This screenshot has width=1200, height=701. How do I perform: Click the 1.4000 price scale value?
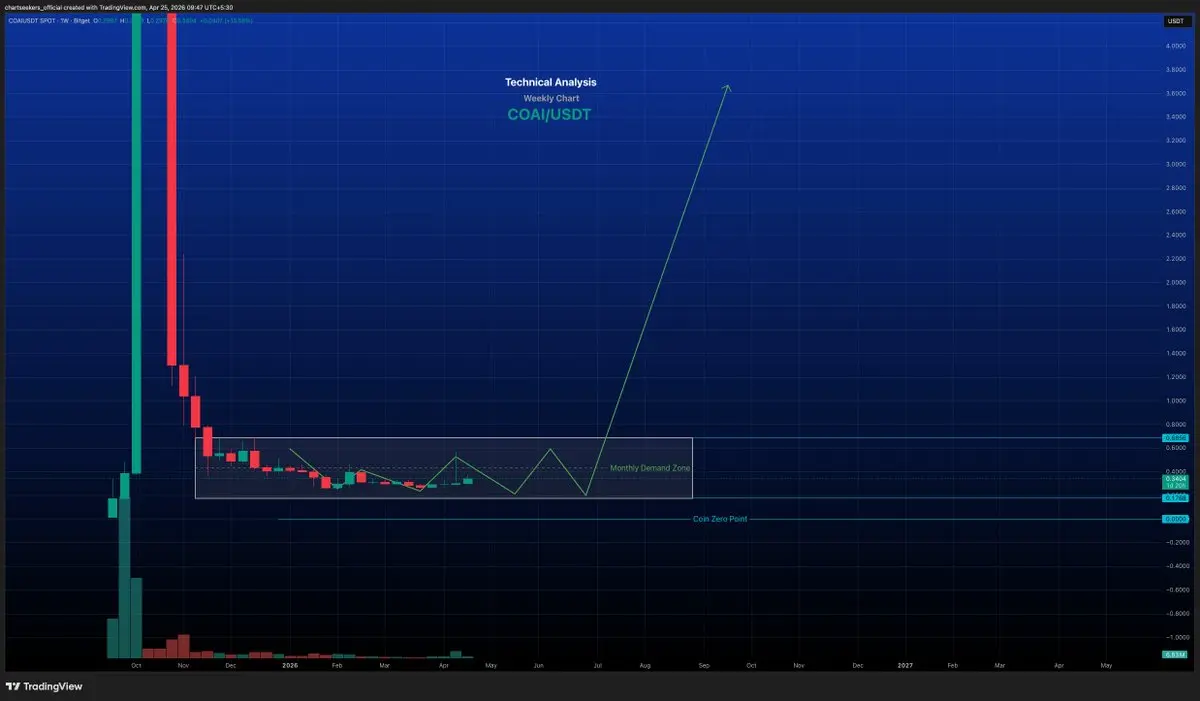(1175, 353)
